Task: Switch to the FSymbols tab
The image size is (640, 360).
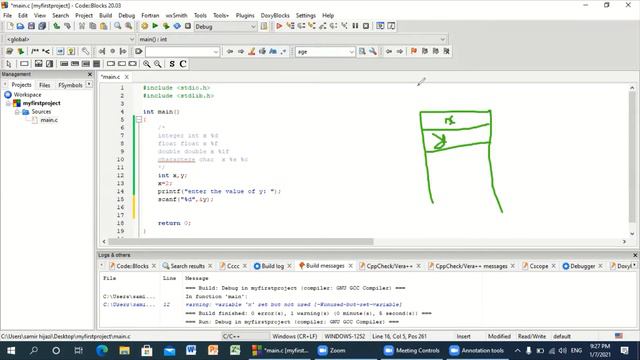Action: click(x=70, y=85)
